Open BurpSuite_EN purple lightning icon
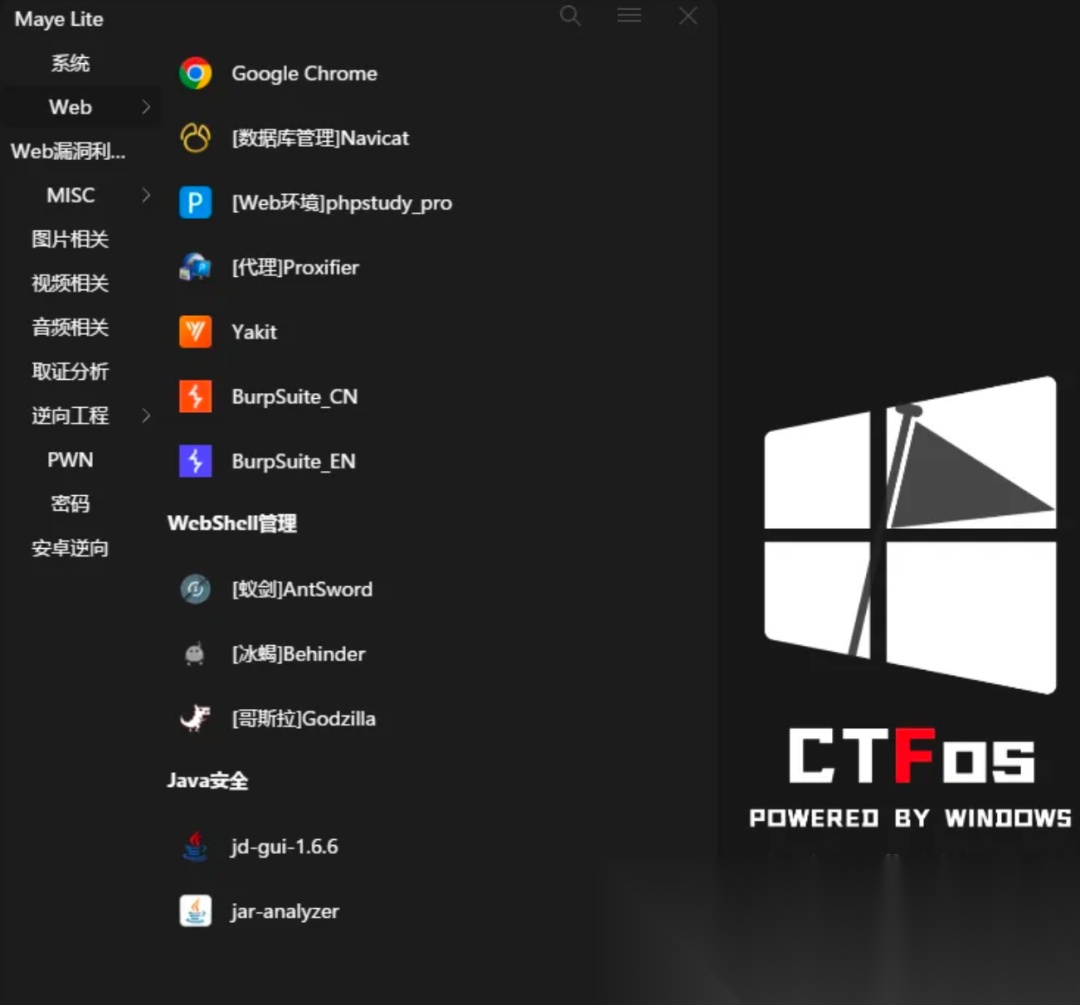Viewport: 1080px width, 1005px height. point(196,461)
